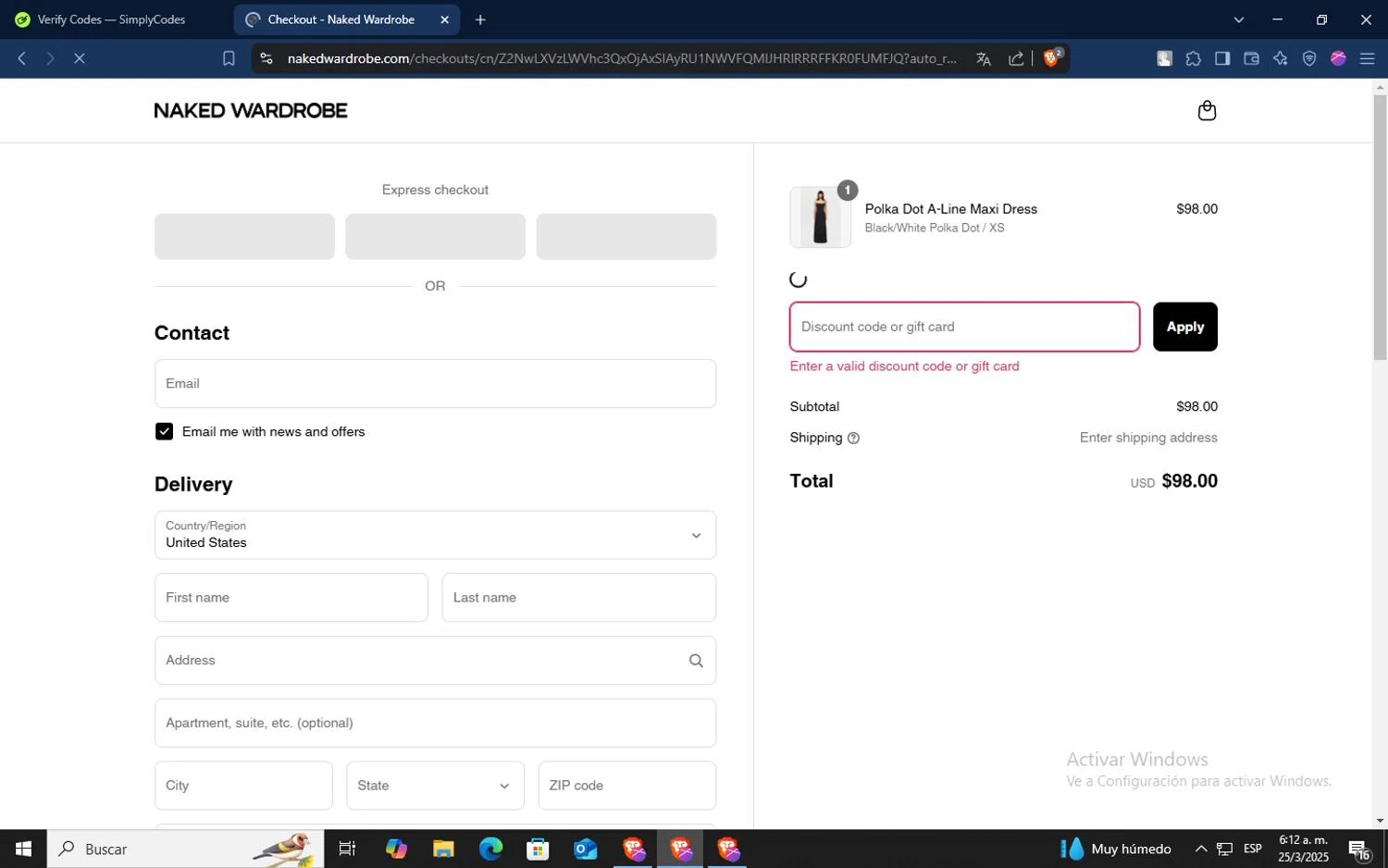Click the address search magnifier icon

[696, 661]
